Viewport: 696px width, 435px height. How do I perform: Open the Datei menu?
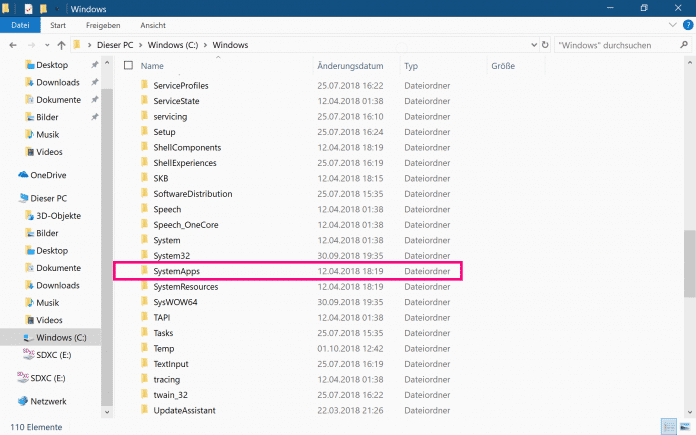(x=20, y=25)
